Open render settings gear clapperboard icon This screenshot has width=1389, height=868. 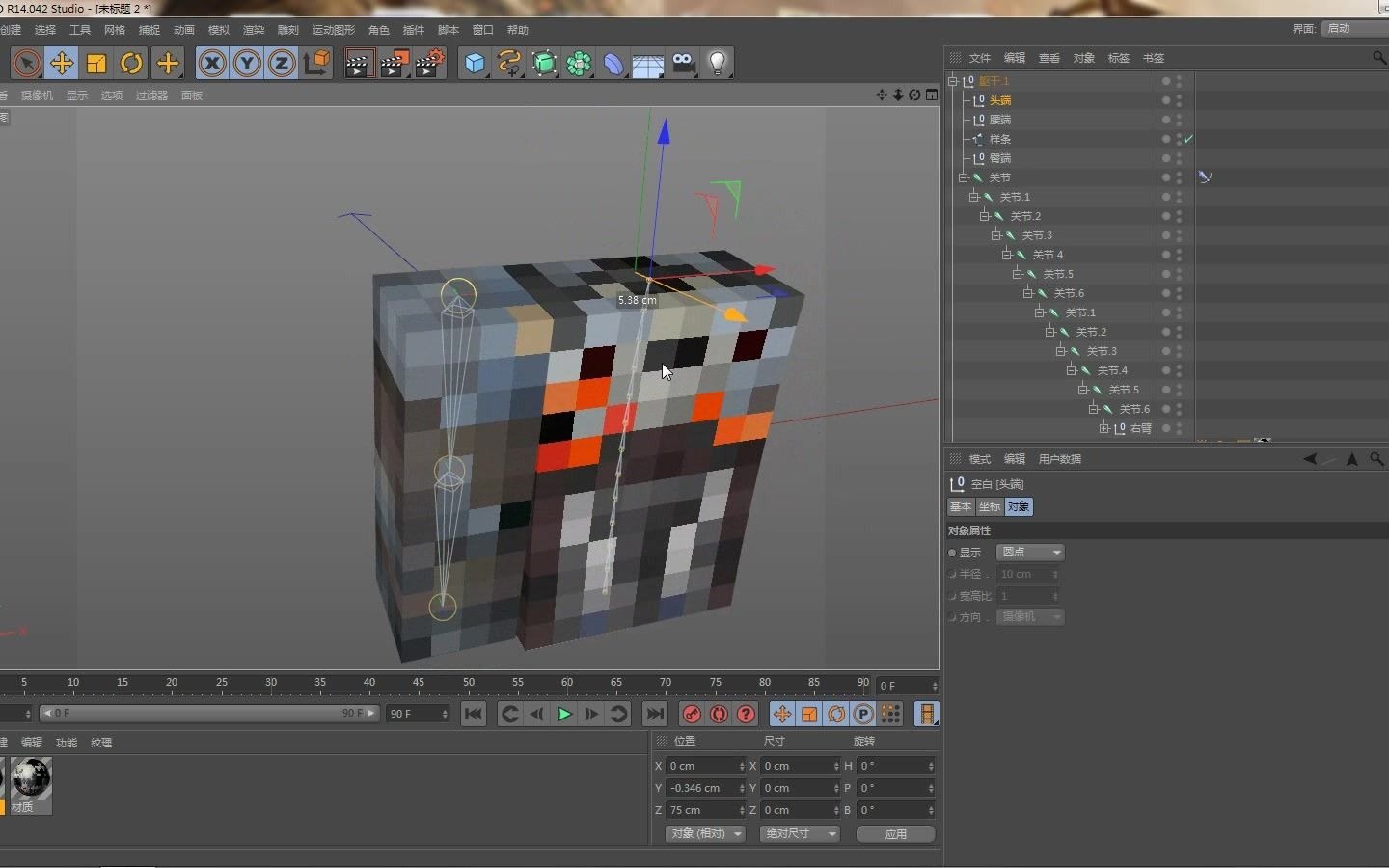tap(429, 64)
